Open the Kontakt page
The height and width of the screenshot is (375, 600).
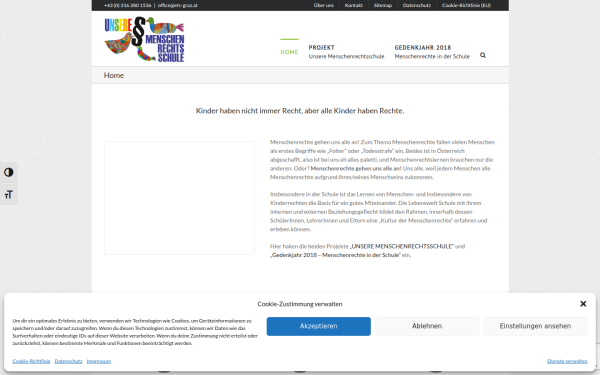tap(354, 5)
